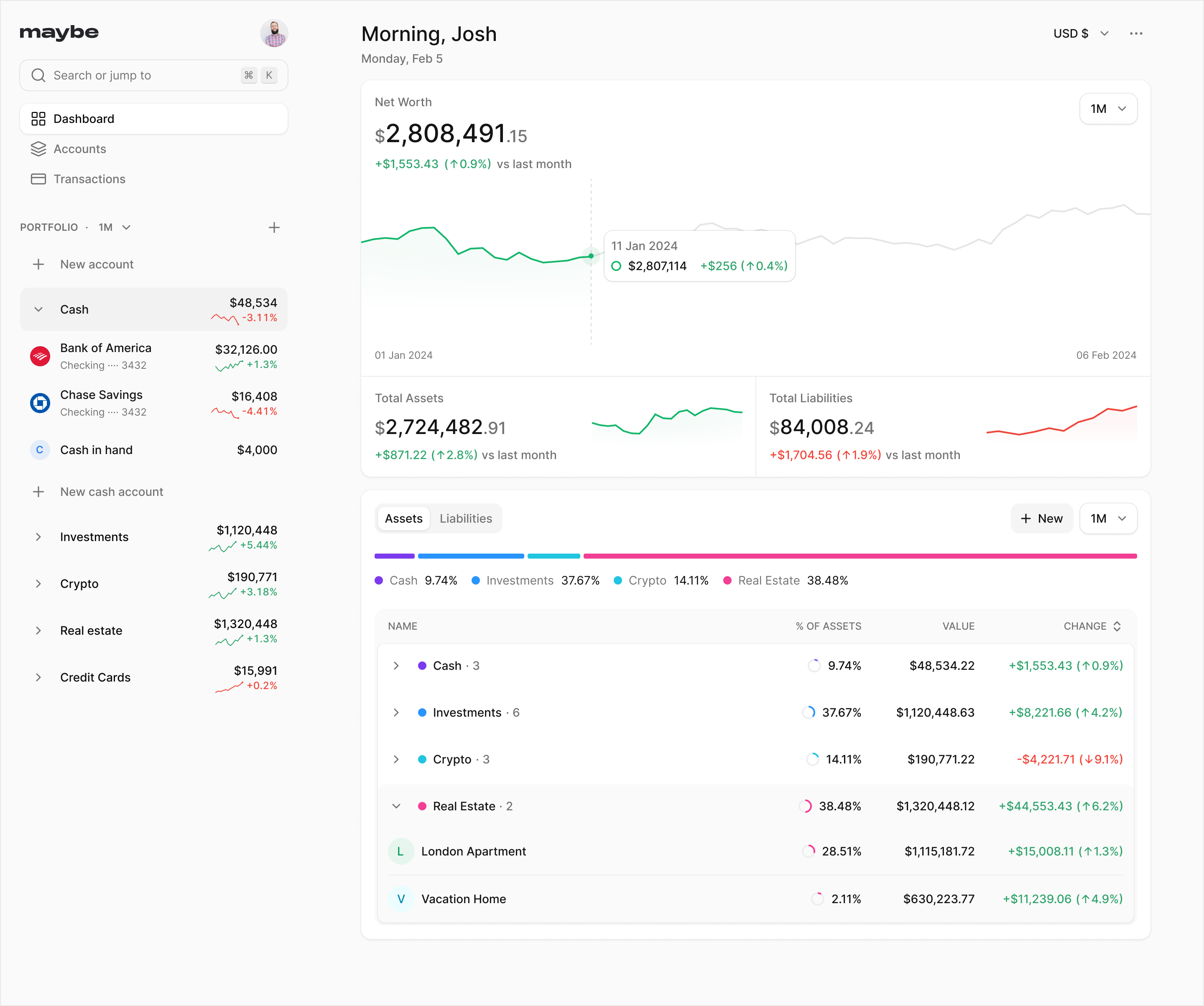Switch to the Liabilities view
The height and width of the screenshot is (1006, 1204).
tap(466, 518)
